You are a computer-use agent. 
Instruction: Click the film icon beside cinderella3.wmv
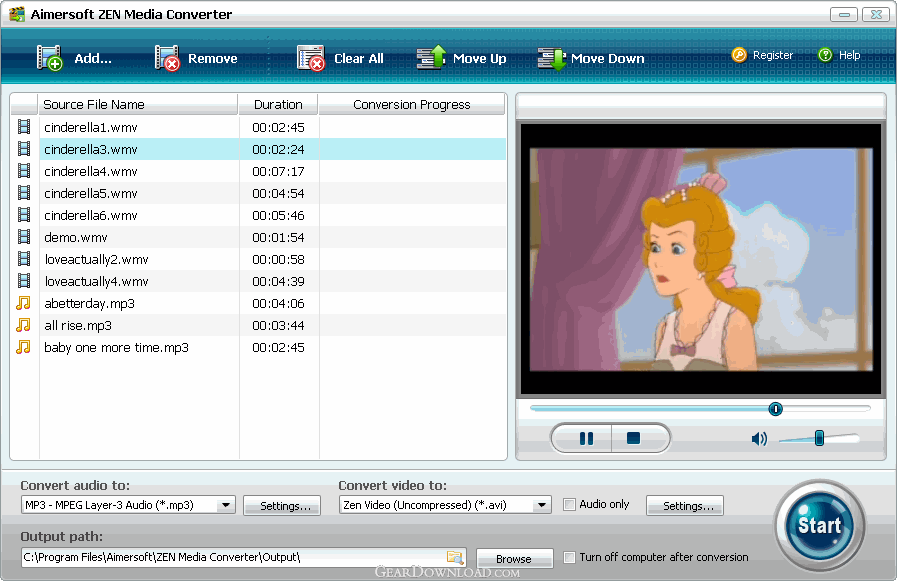(x=24, y=149)
